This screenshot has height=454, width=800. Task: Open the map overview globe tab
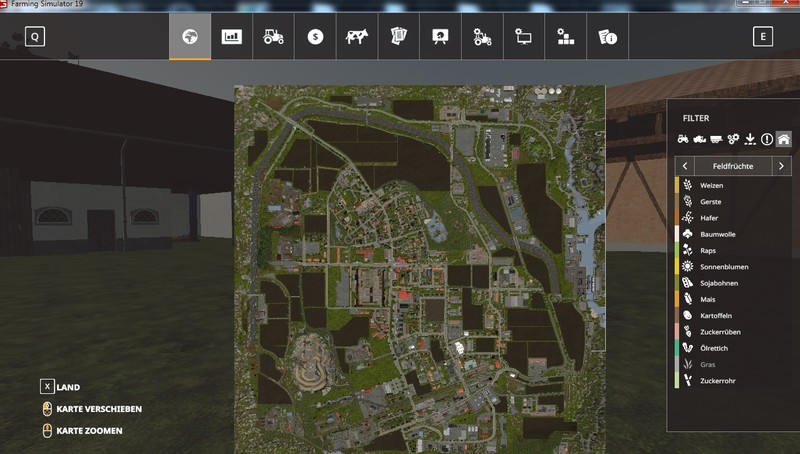click(x=189, y=37)
